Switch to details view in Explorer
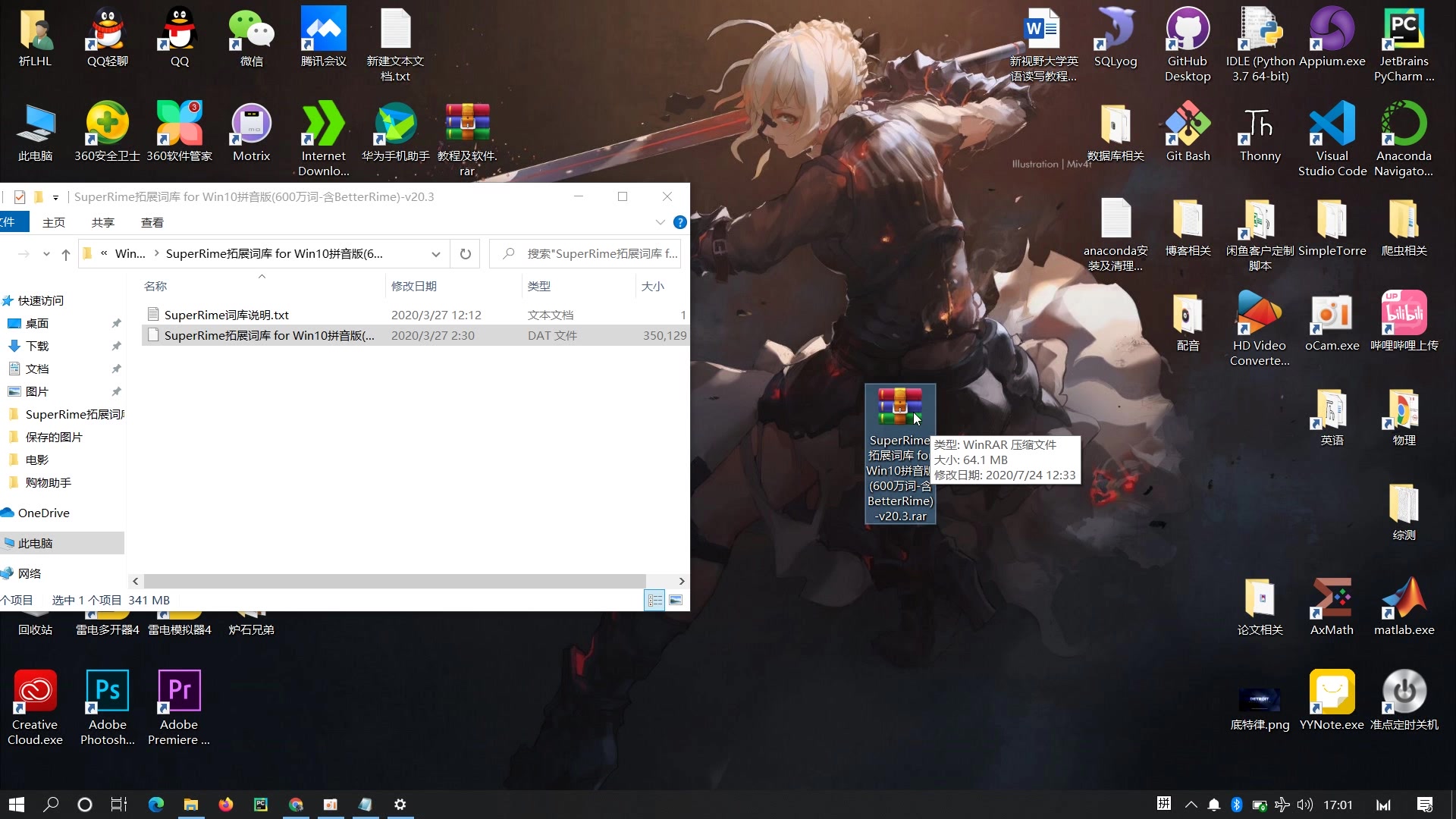1456x819 pixels. point(654,601)
